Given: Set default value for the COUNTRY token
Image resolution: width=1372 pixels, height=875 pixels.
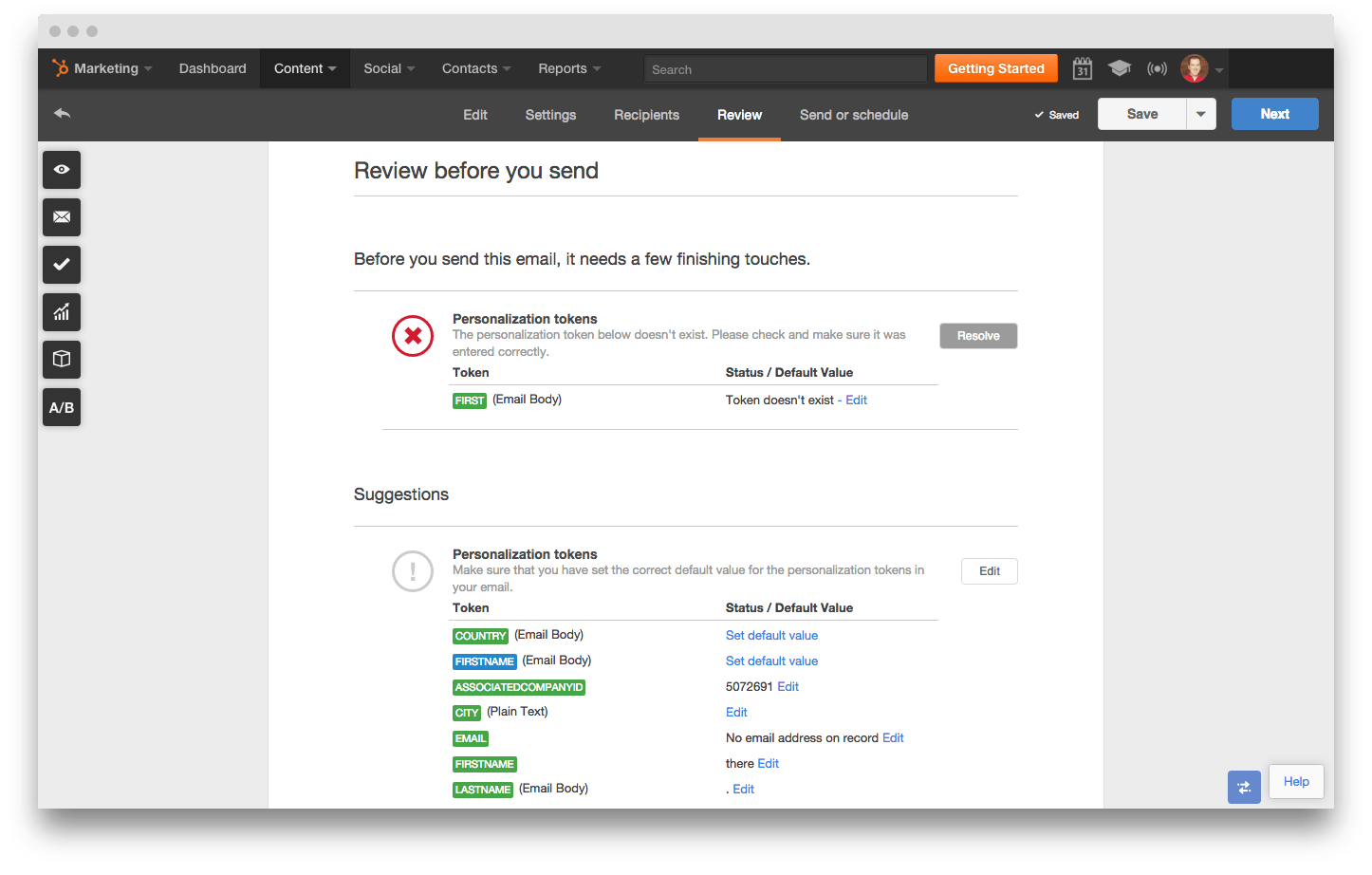Looking at the screenshot, I should [771, 635].
